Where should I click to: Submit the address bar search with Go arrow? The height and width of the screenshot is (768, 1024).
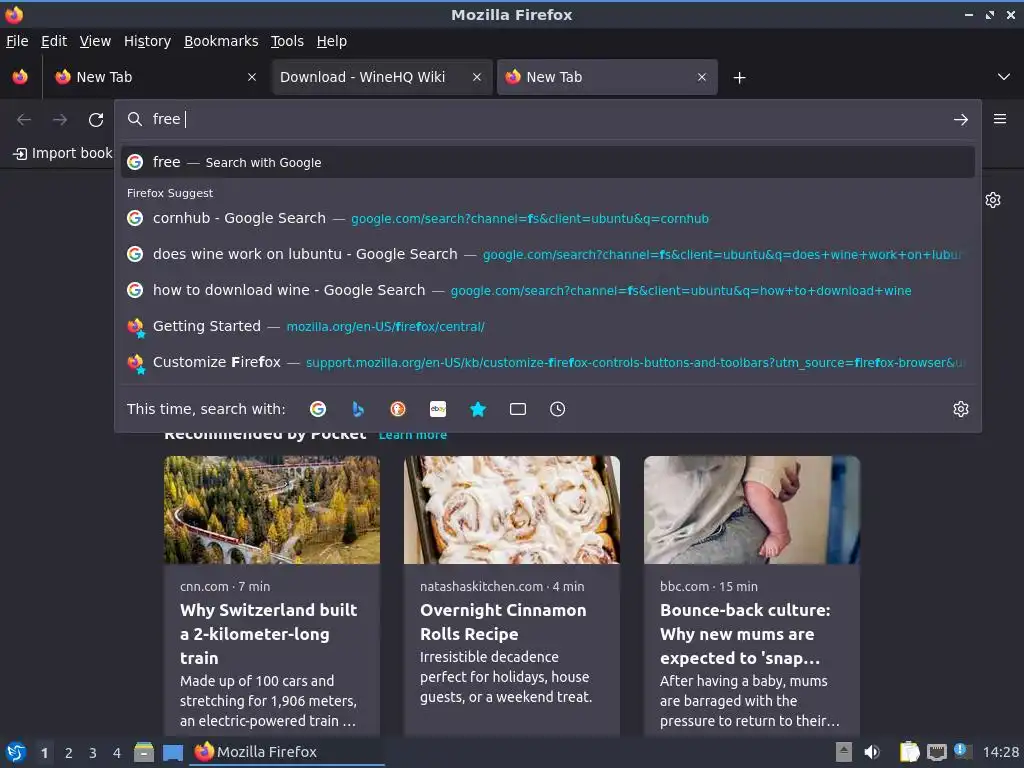point(961,120)
